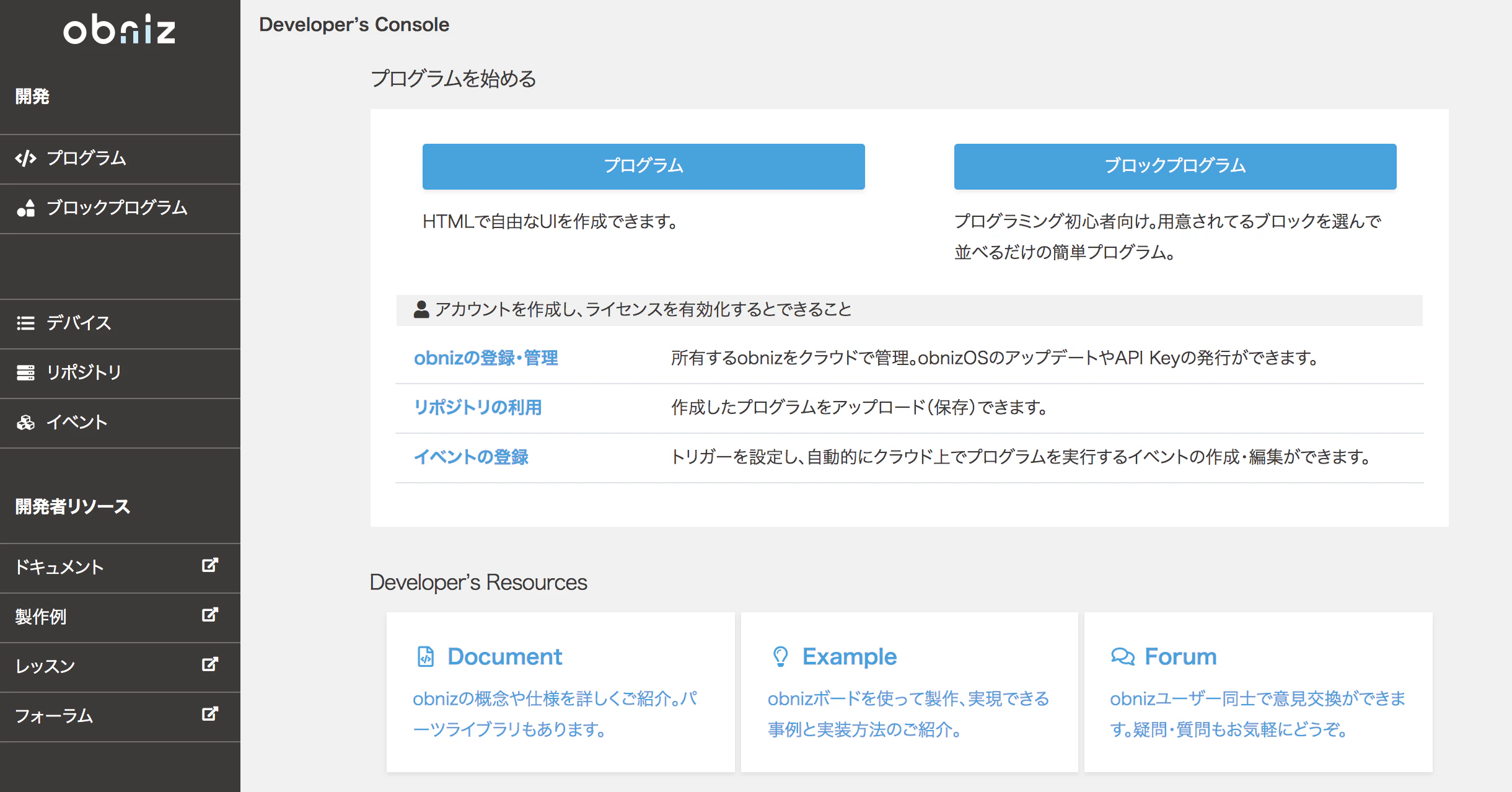Image resolution: width=1512 pixels, height=792 pixels.
Task: Click external link icon on 製作例 row
Action: [x=210, y=615]
